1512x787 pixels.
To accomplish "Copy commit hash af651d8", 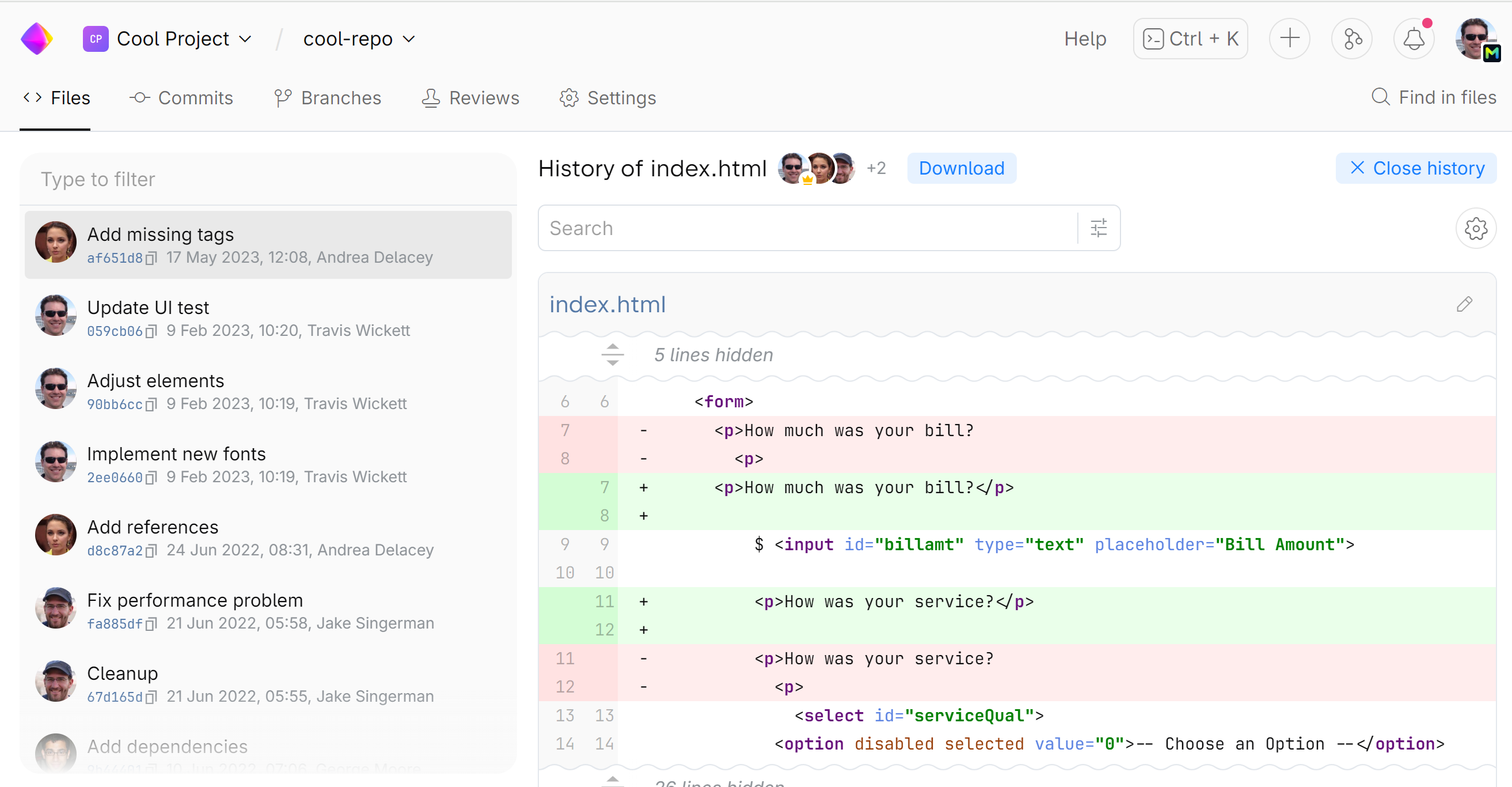I will tap(151, 258).
